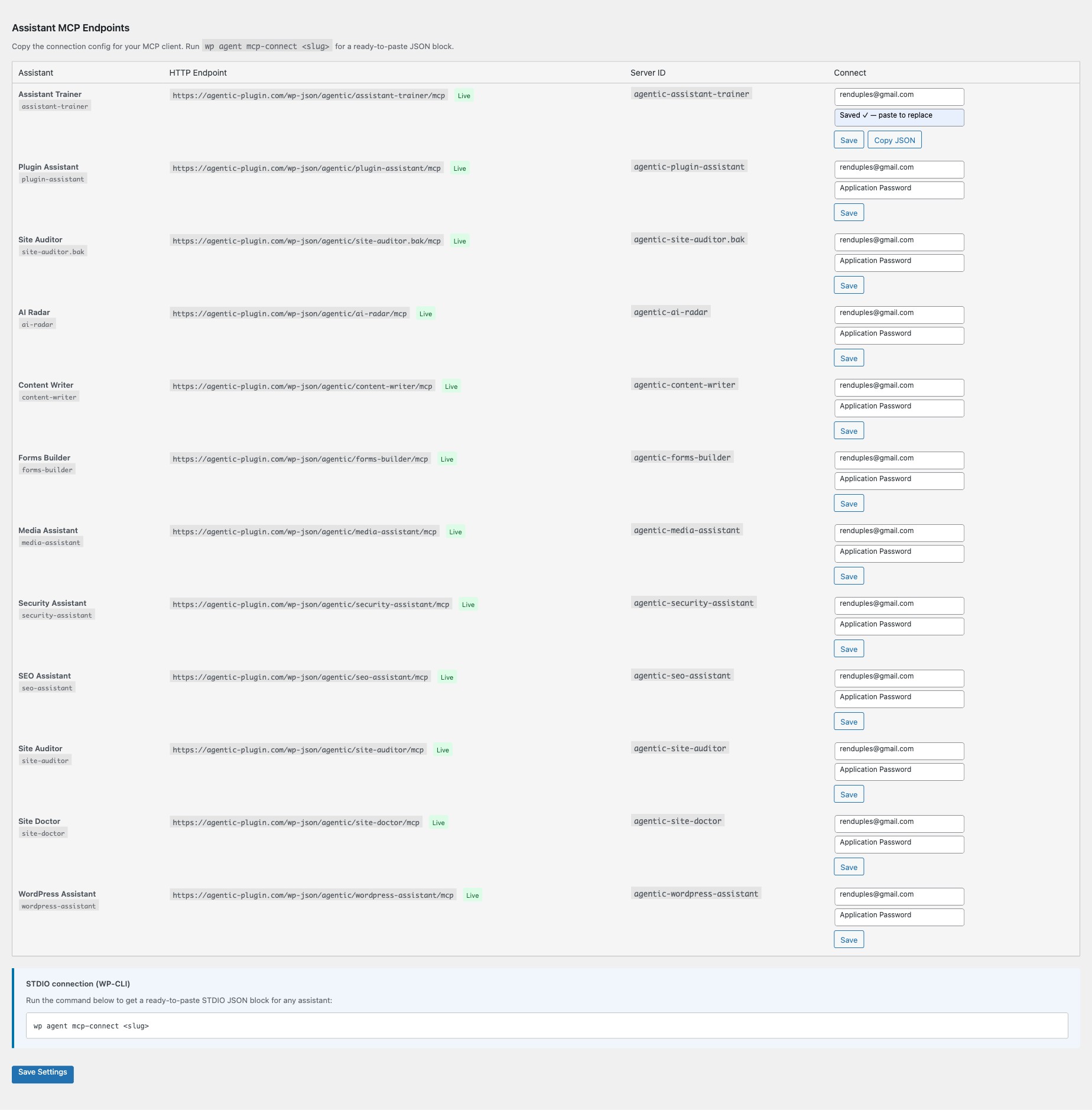Click the Copy JSON button for Assistant Trainer
Image resolution: width=1092 pixels, height=1110 pixels.
click(894, 140)
